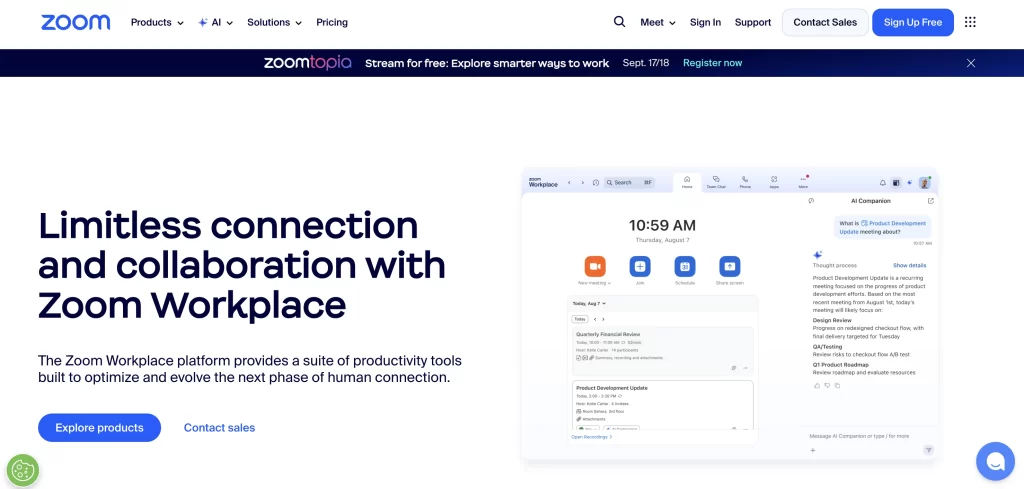Screen dimensions: 1024x489
Task: Click the copy icon under AI response
Action: 837,386
